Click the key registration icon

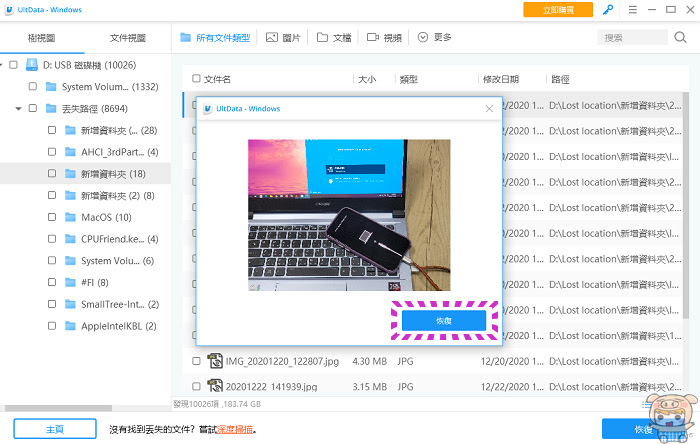click(x=608, y=9)
